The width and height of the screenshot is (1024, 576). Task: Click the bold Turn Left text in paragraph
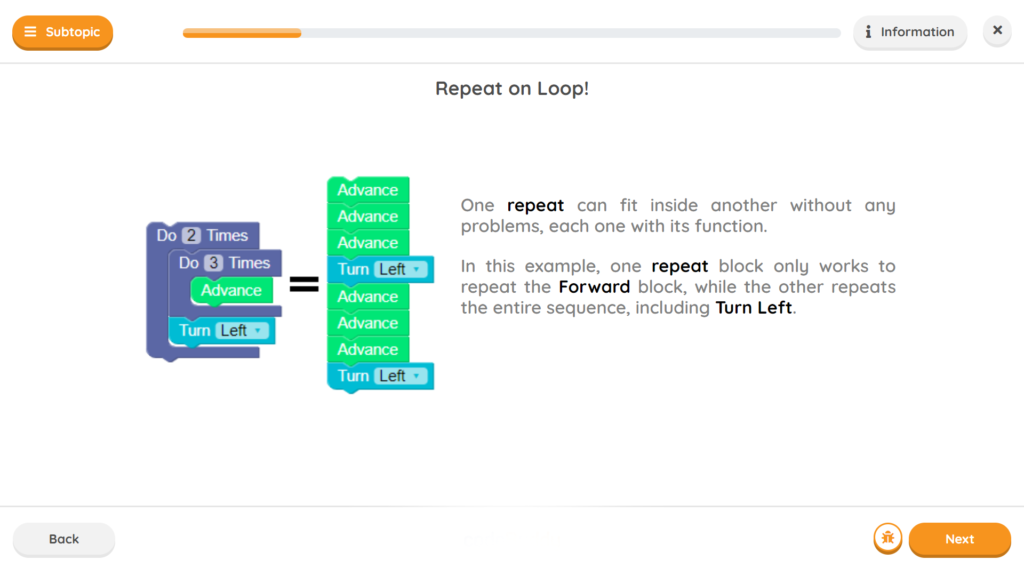(753, 308)
